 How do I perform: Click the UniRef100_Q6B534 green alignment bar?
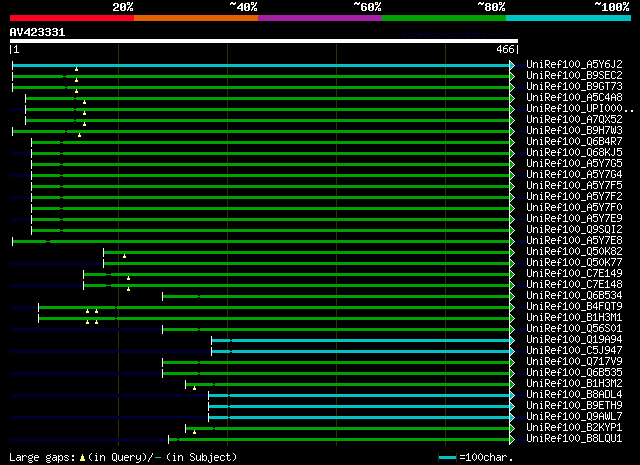point(336,296)
